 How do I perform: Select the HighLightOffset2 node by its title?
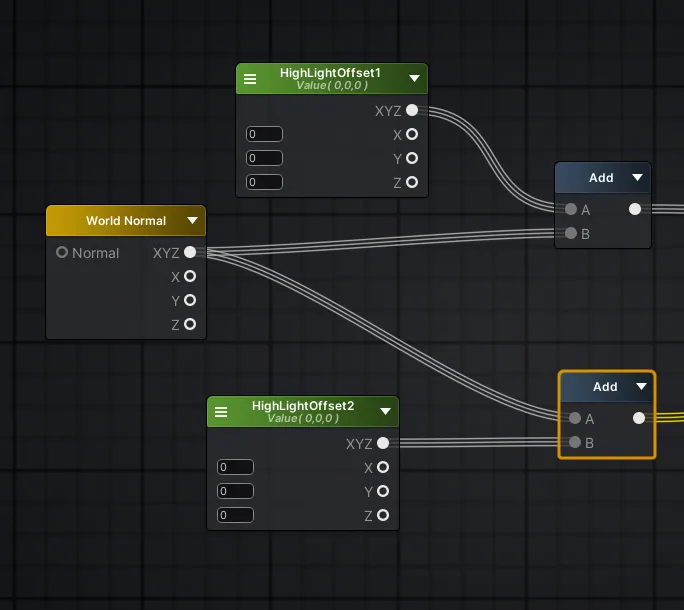click(303, 406)
